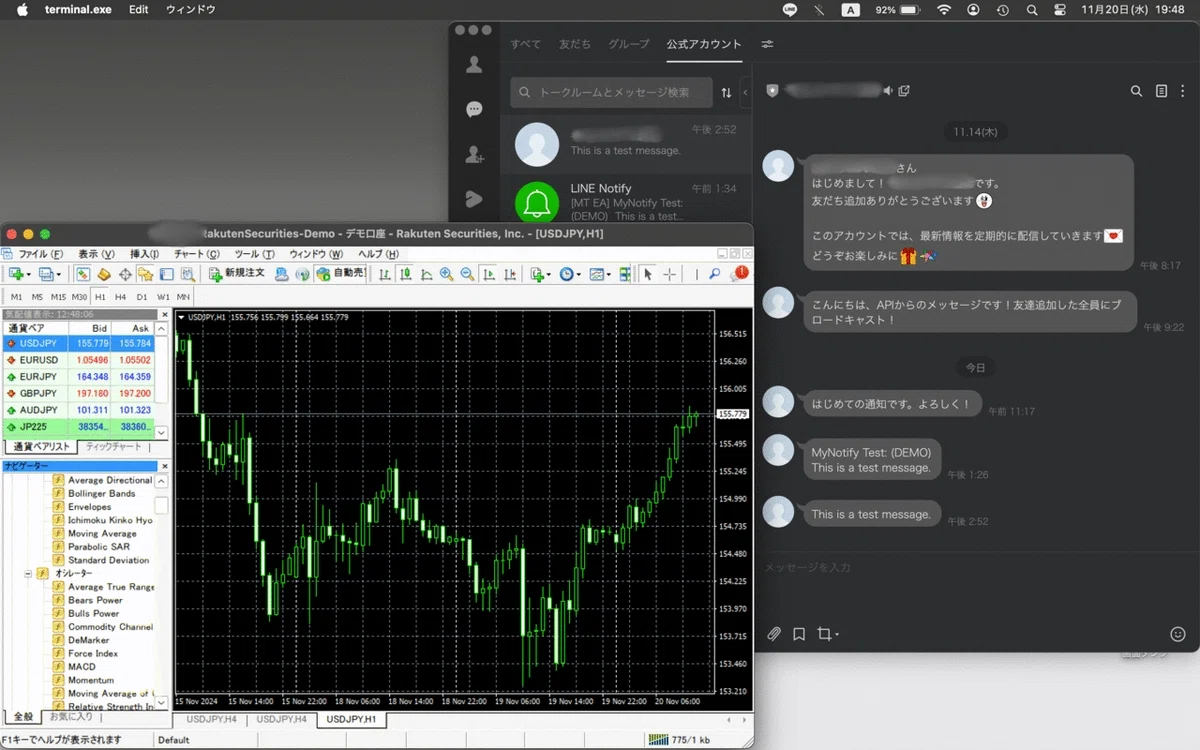The width and height of the screenshot is (1200, 750).
Task: Open the ファイル(F) menu
Action: (x=41, y=254)
